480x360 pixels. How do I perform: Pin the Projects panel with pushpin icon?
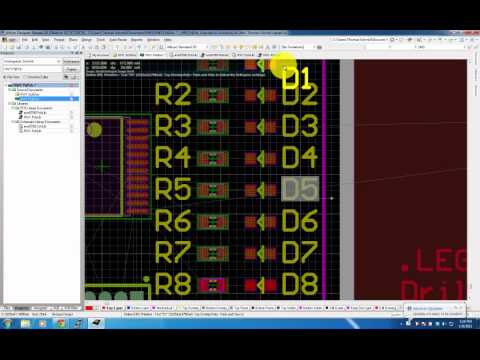click(77, 53)
